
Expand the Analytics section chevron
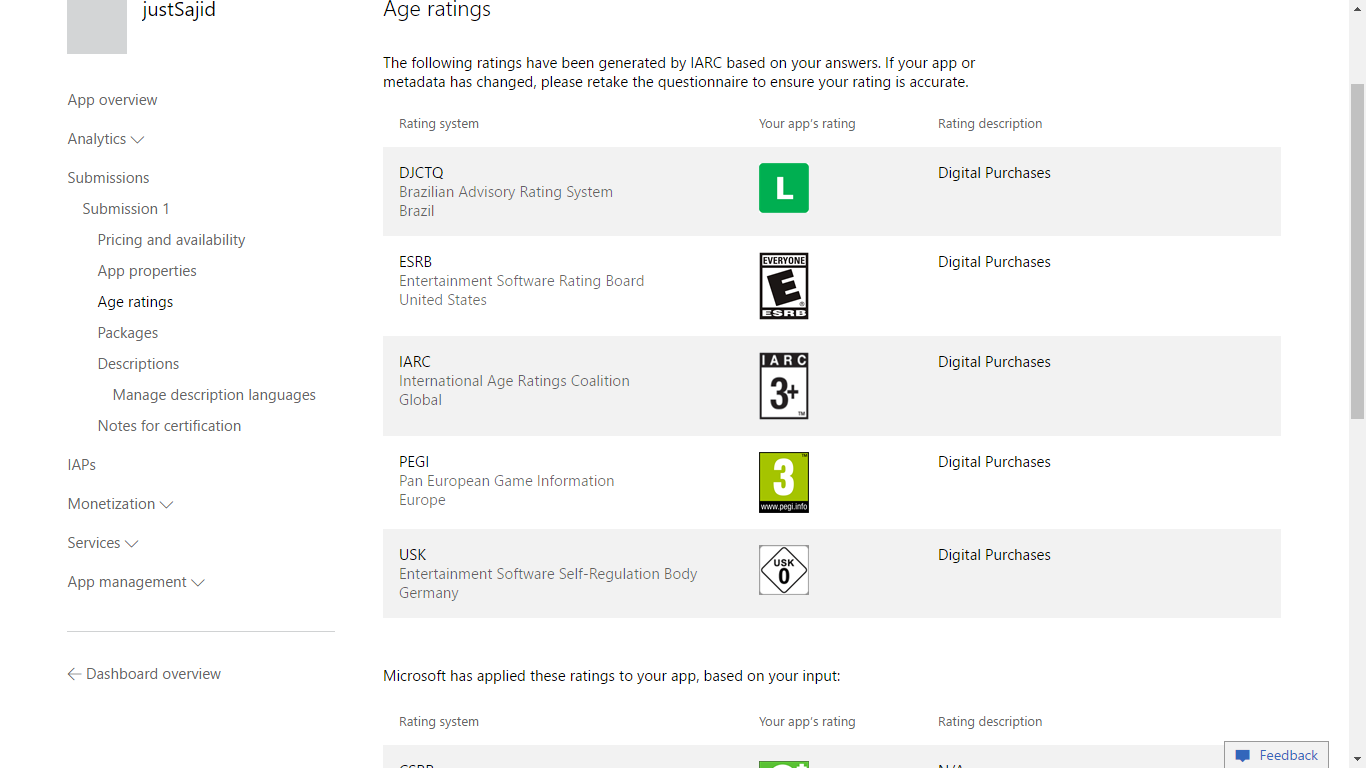138,140
